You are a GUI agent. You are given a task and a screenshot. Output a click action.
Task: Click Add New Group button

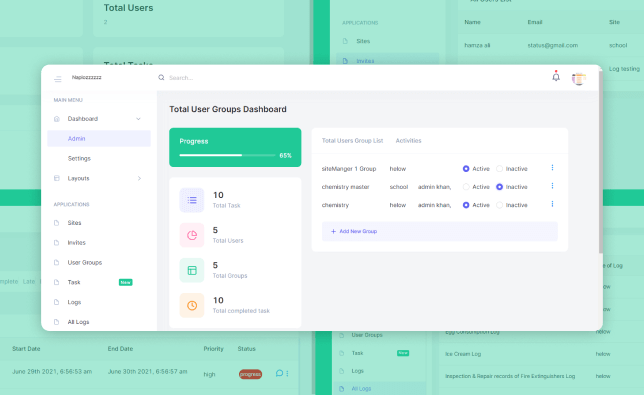click(x=439, y=231)
